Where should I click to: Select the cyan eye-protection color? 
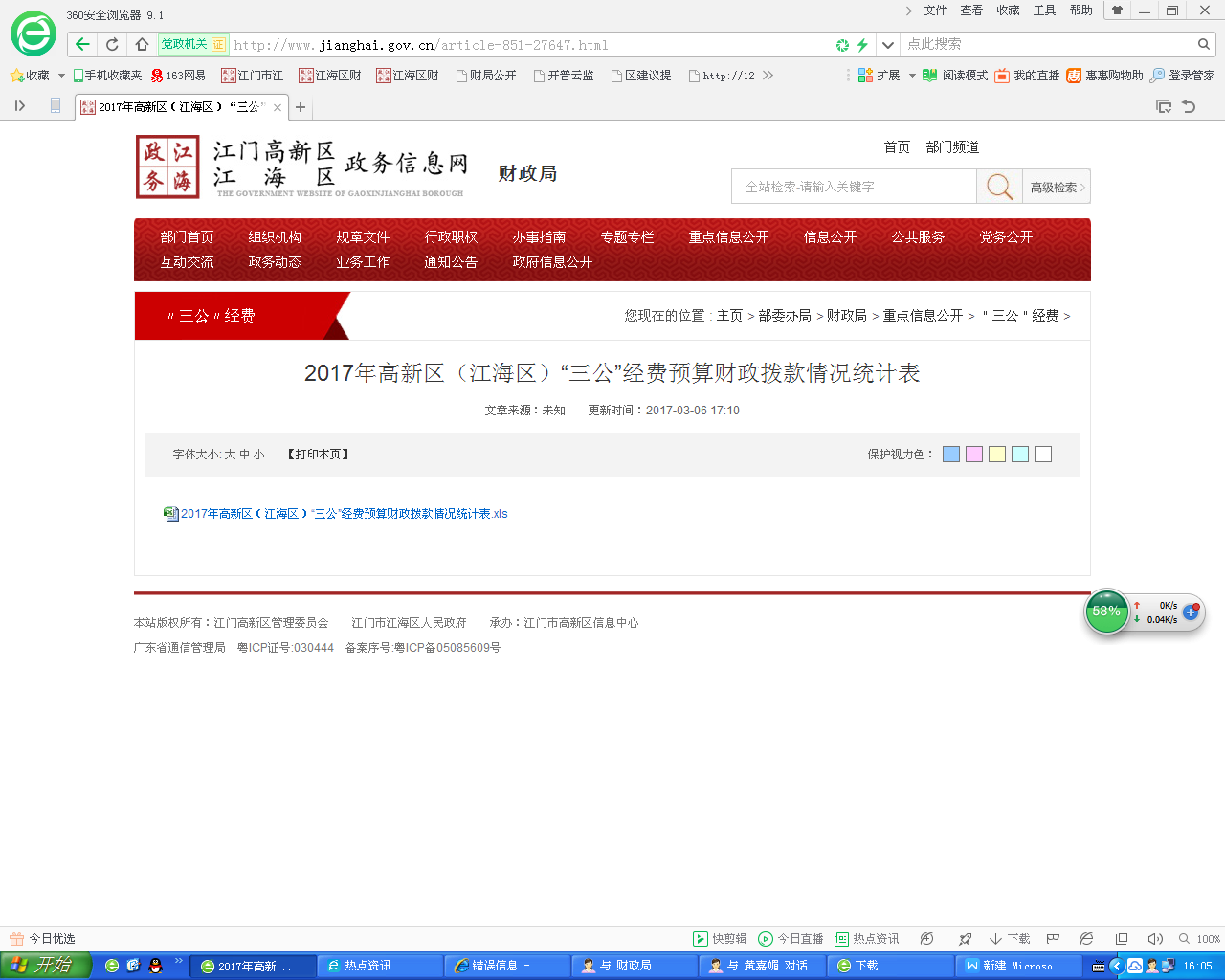tap(1020, 454)
